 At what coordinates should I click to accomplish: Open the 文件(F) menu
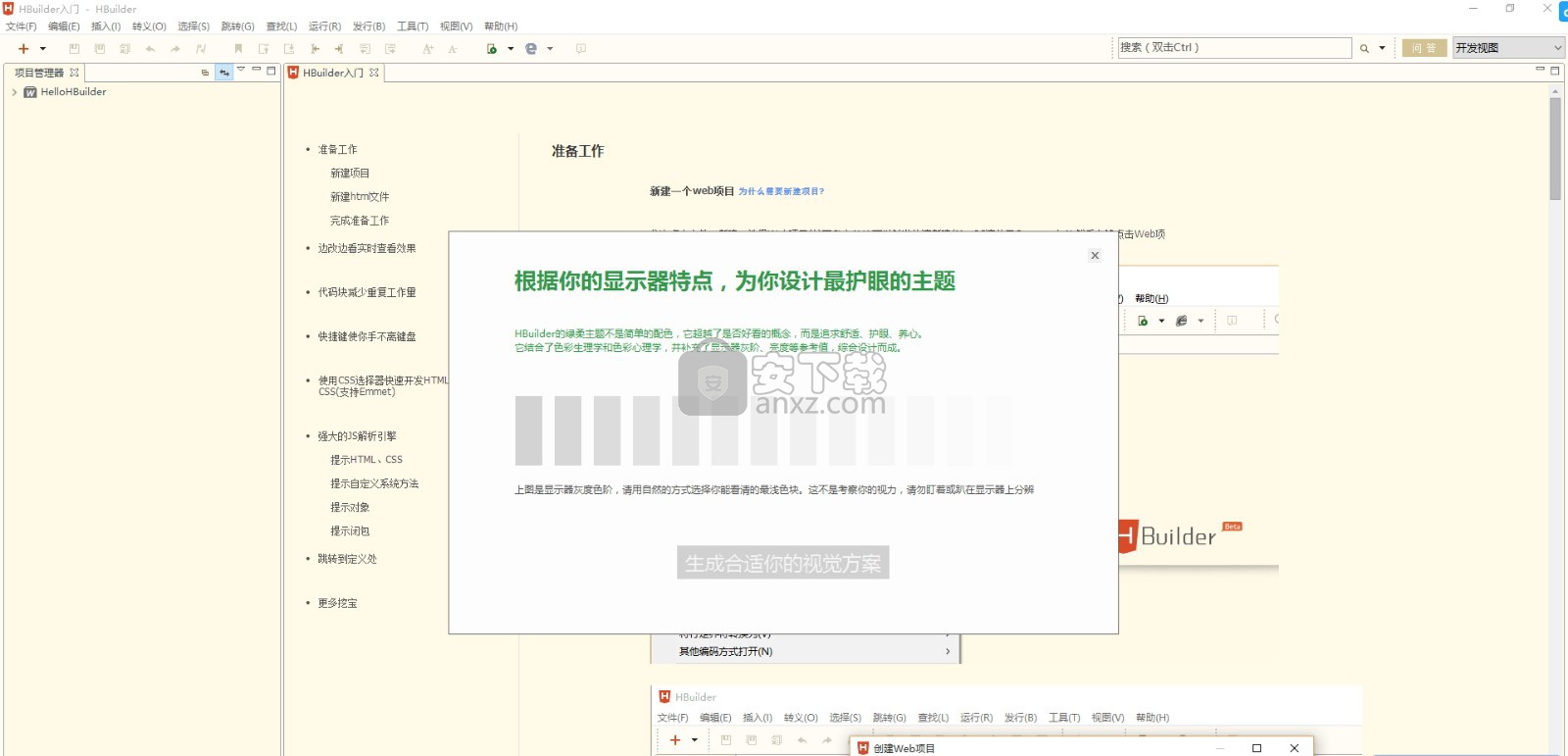tap(21, 26)
